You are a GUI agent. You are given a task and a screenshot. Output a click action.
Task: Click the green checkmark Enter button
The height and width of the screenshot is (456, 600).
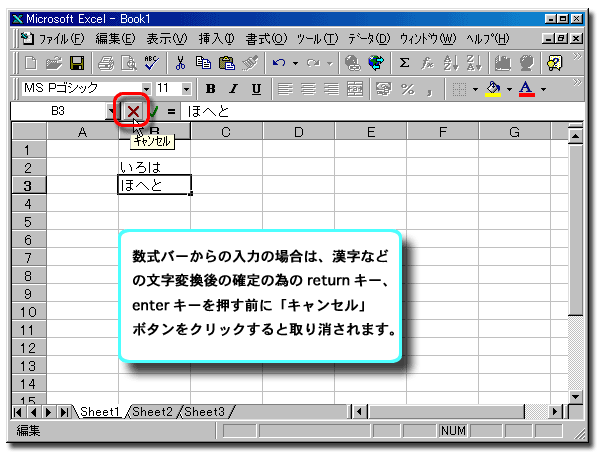pos(153,111)
